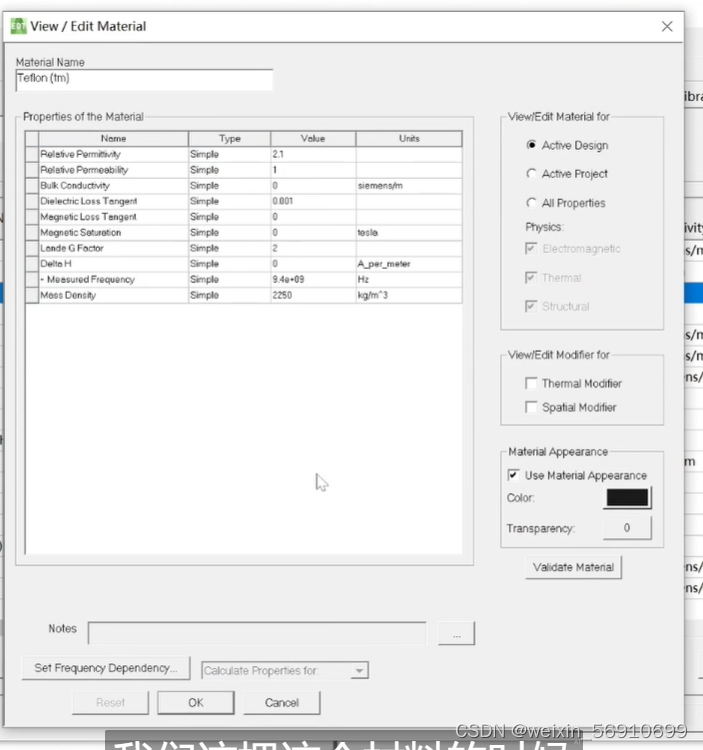Image resolution: width=703 pixels, height=750 pixels.
Task: Enable the Spatial Modifier checkbox
Action: (531, 407)
